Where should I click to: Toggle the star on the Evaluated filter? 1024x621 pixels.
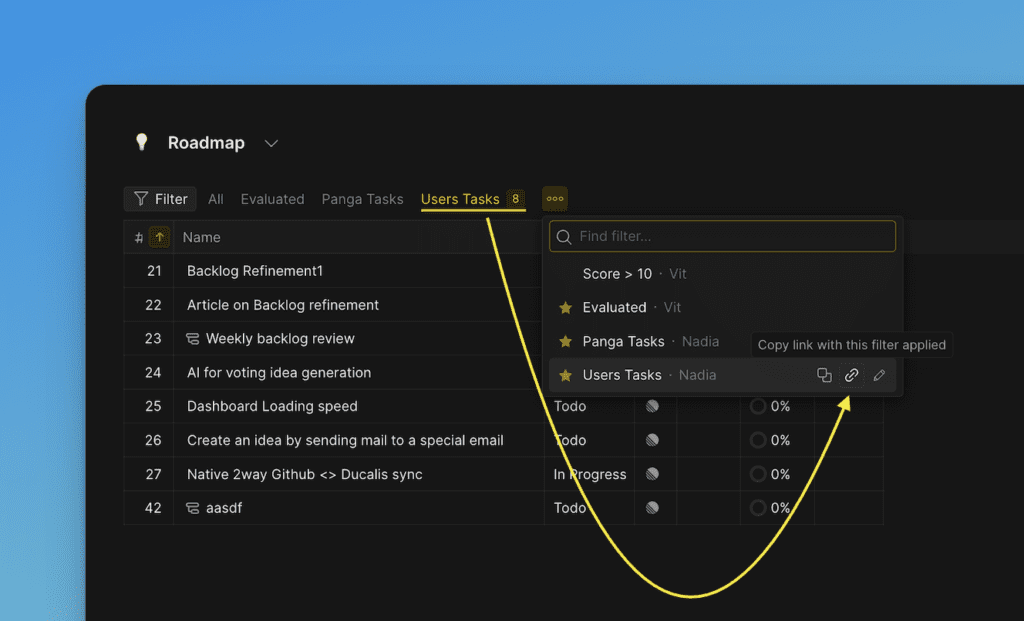pyautogui.click(x=565, y=307)
